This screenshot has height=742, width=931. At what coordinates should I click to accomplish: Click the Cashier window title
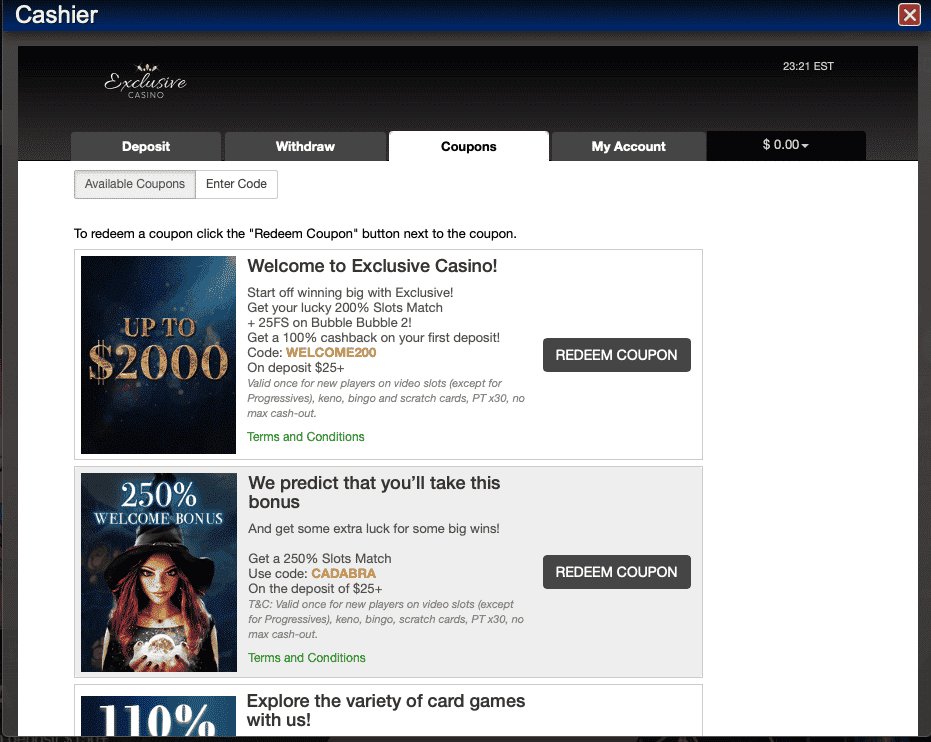click(x=56, y=14)
